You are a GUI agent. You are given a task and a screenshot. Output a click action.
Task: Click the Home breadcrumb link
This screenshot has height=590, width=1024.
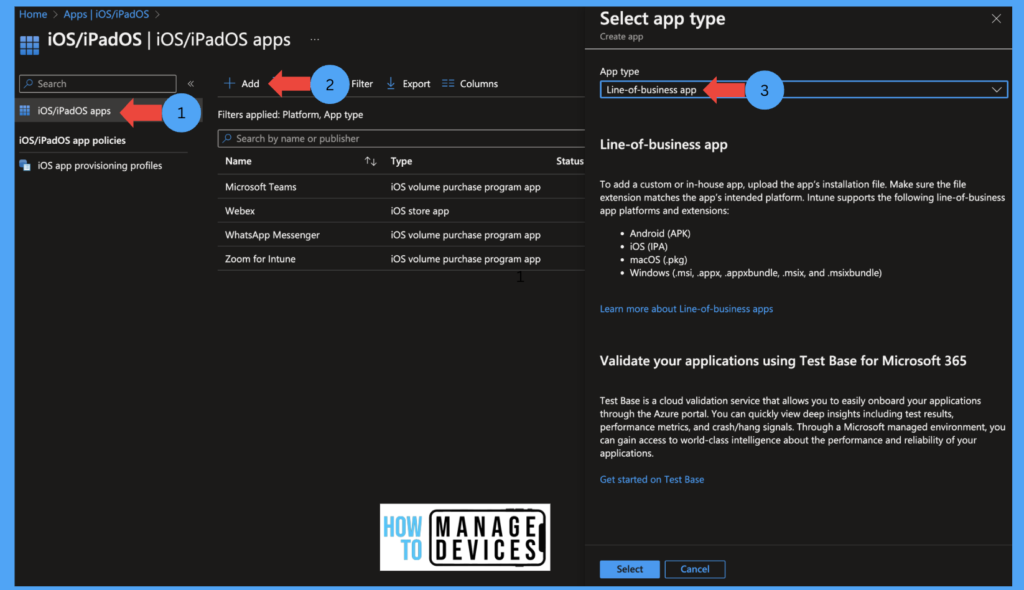[33, 14]
